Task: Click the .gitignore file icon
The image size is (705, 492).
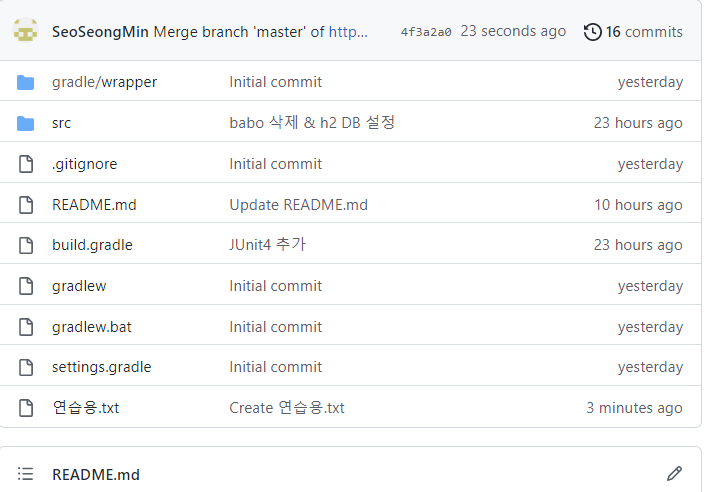Action: (26, 164)
